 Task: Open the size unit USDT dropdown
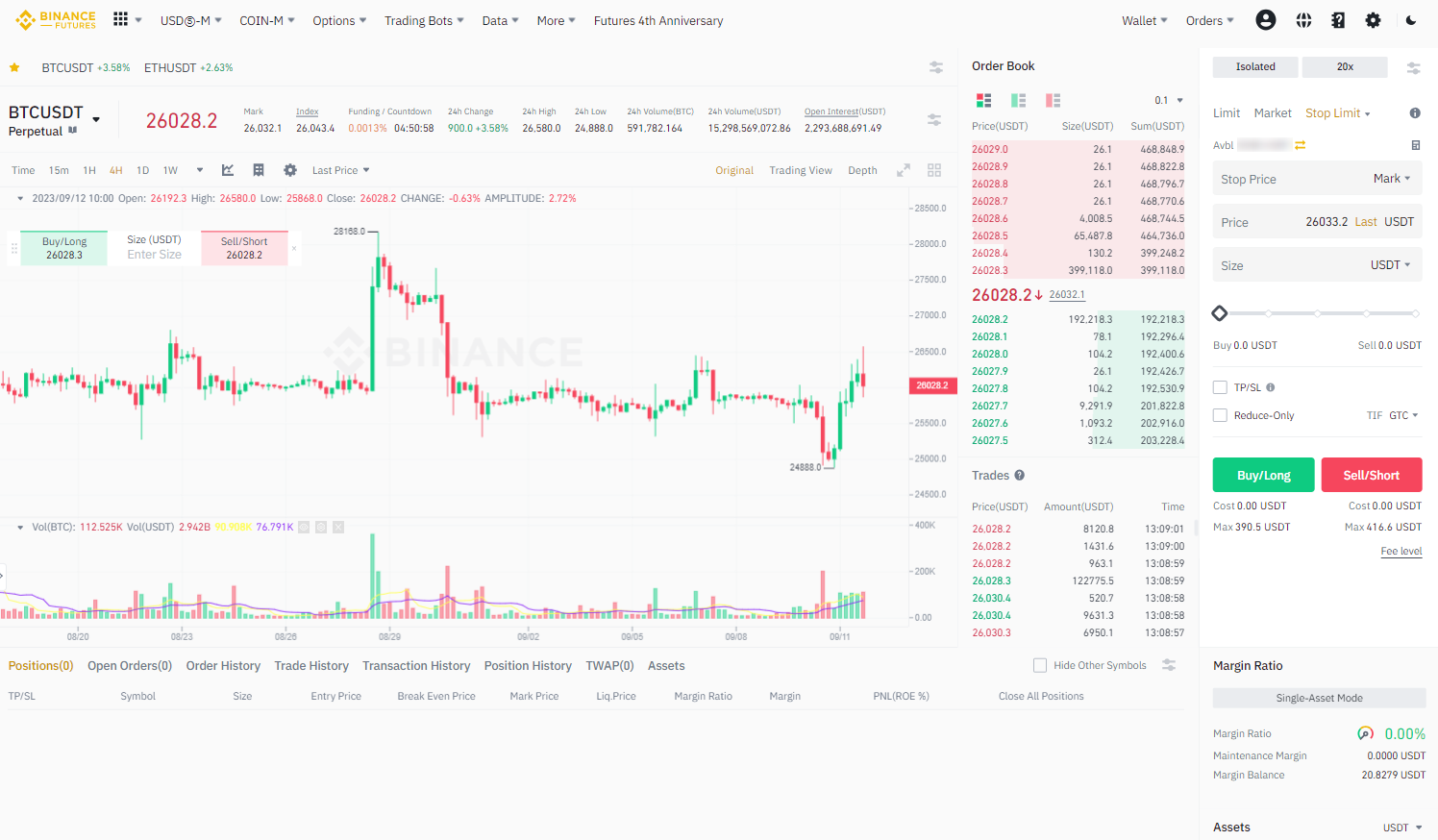pyautogui.click(x=1391, y=265)
